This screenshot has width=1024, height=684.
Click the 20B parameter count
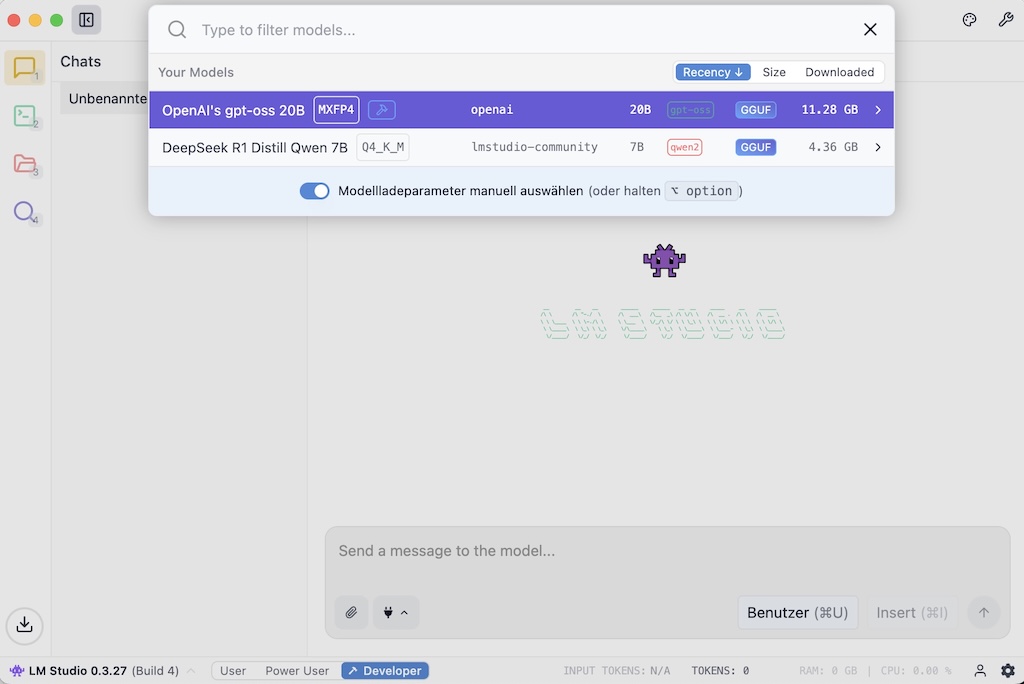click(640, 110)
